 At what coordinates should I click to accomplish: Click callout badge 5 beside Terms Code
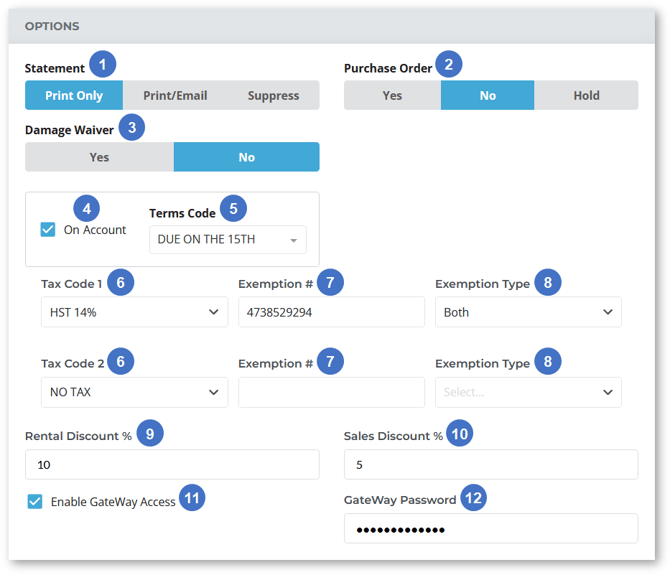(x=233, y=209)
